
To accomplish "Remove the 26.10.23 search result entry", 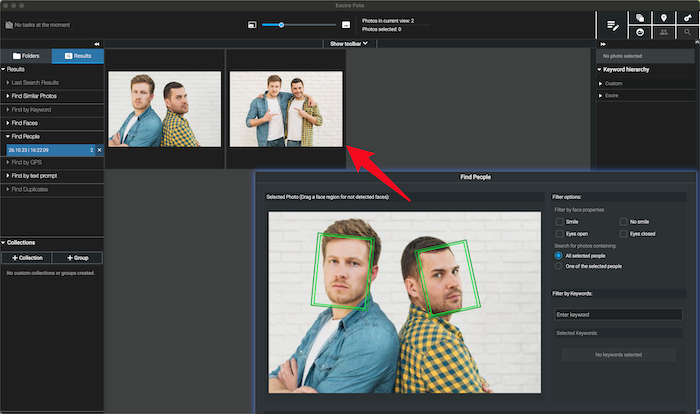I will point(99,149).
